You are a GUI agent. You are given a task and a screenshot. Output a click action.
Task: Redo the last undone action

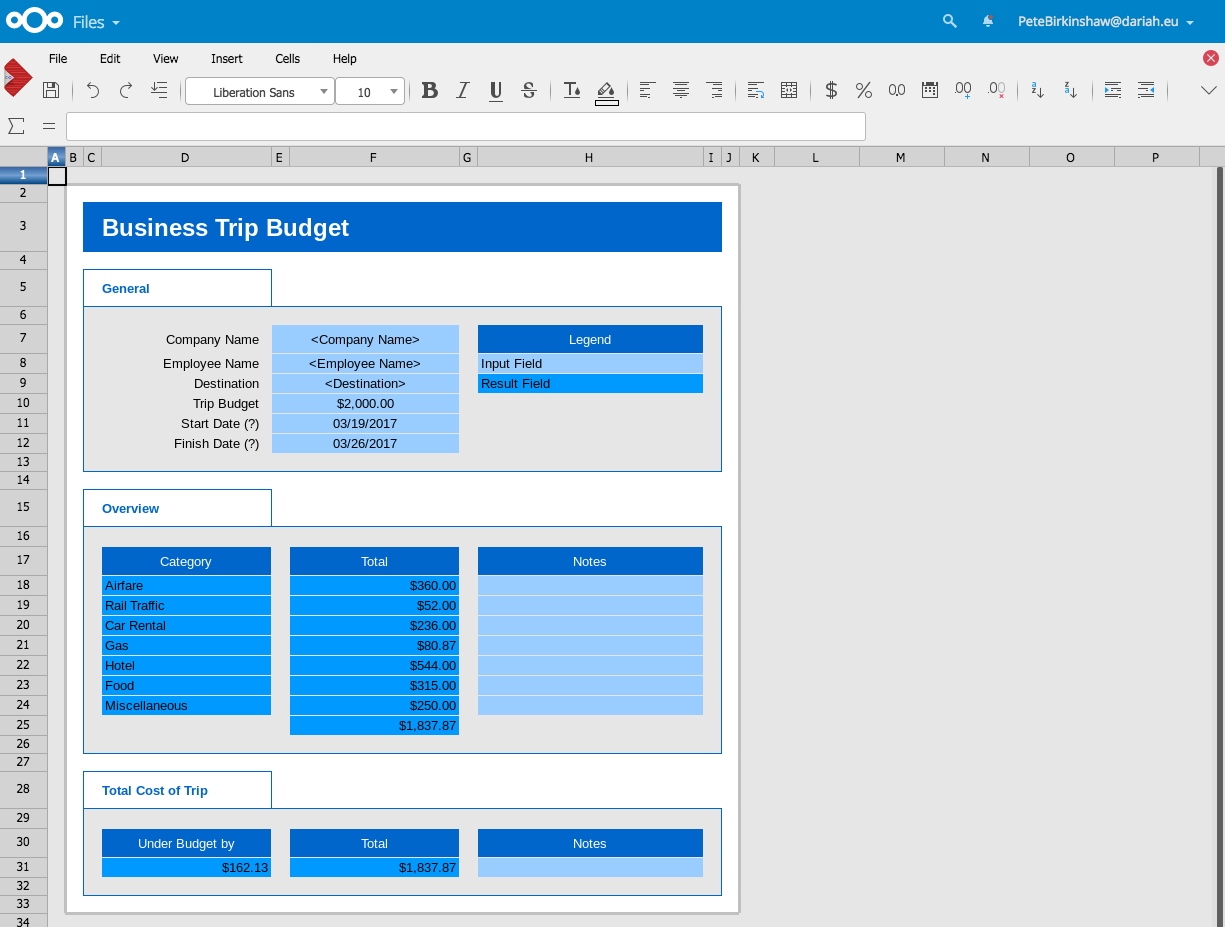pyautogui.click(x=126, y=91)
